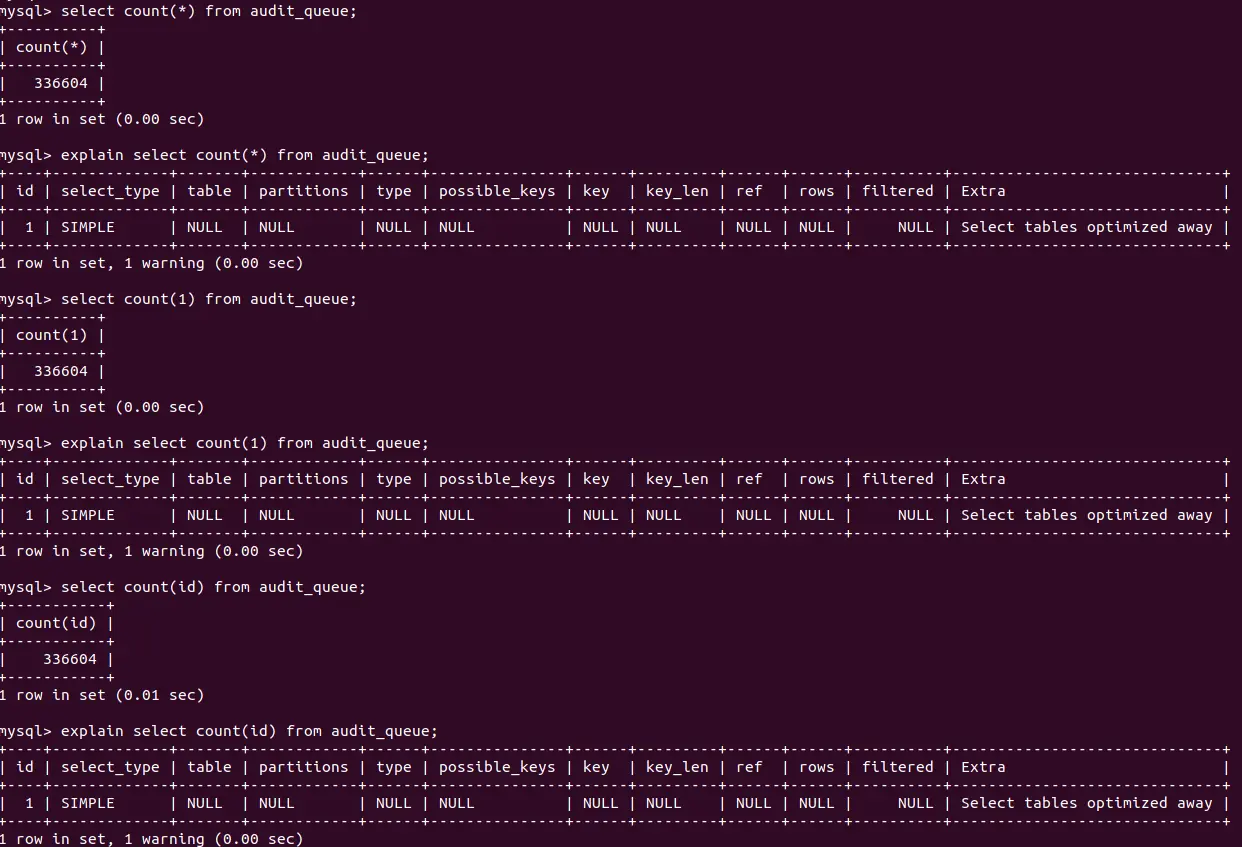The width and height of the screenshot is (1242, 847).
Task: Select the count(1) column header
Action: tap(52, 335)
